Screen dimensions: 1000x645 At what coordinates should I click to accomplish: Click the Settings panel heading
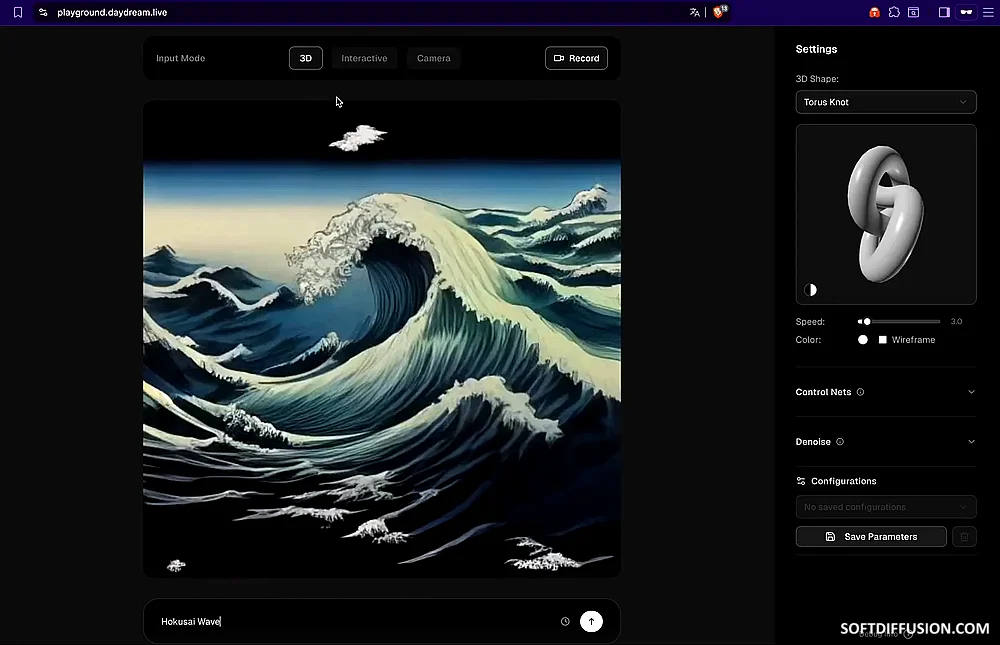click(816, 49)
